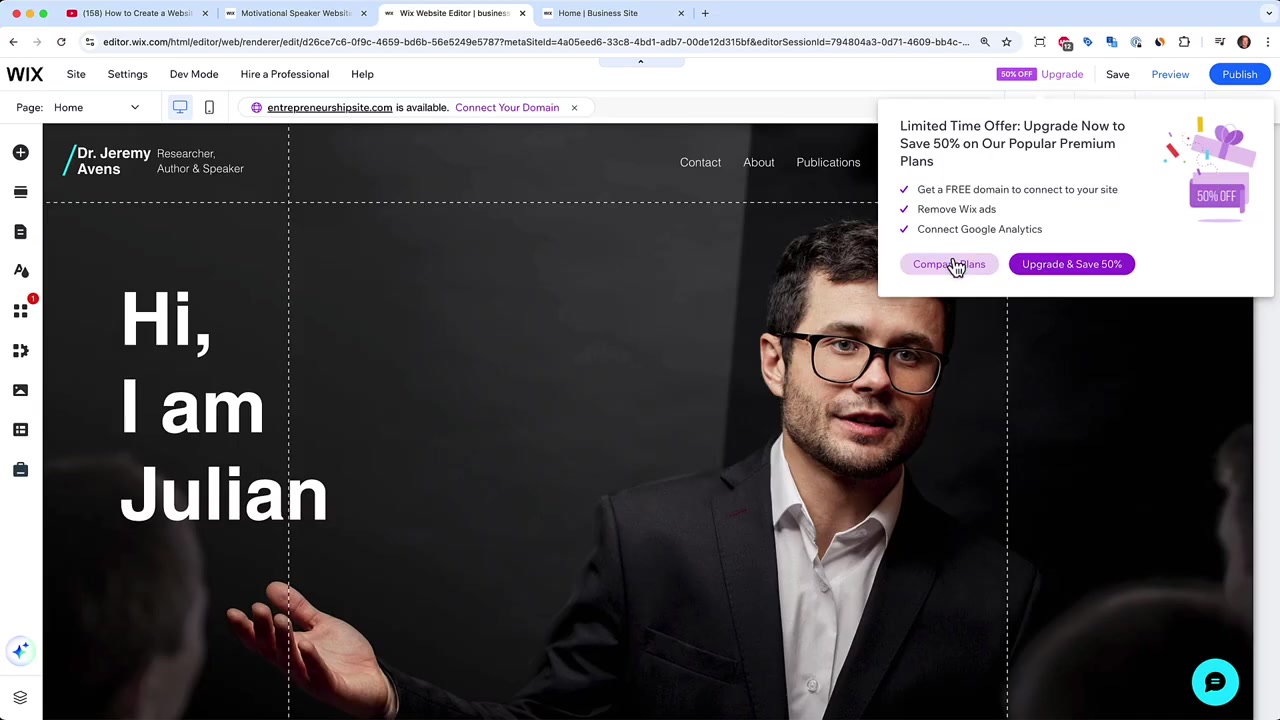Click entrepreneurshipsite.com domain link

click(330, 107)
